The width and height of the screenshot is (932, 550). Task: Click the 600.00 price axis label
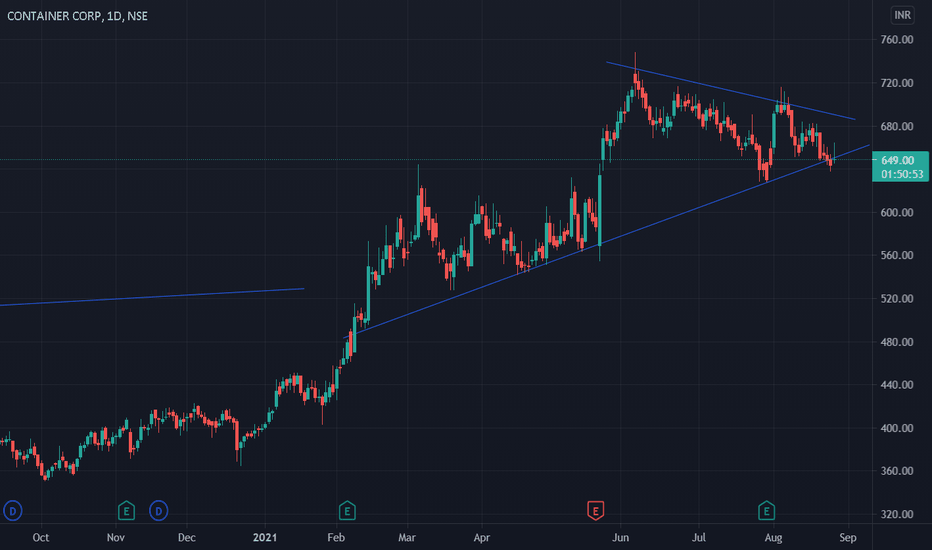[x=897, y=212]
